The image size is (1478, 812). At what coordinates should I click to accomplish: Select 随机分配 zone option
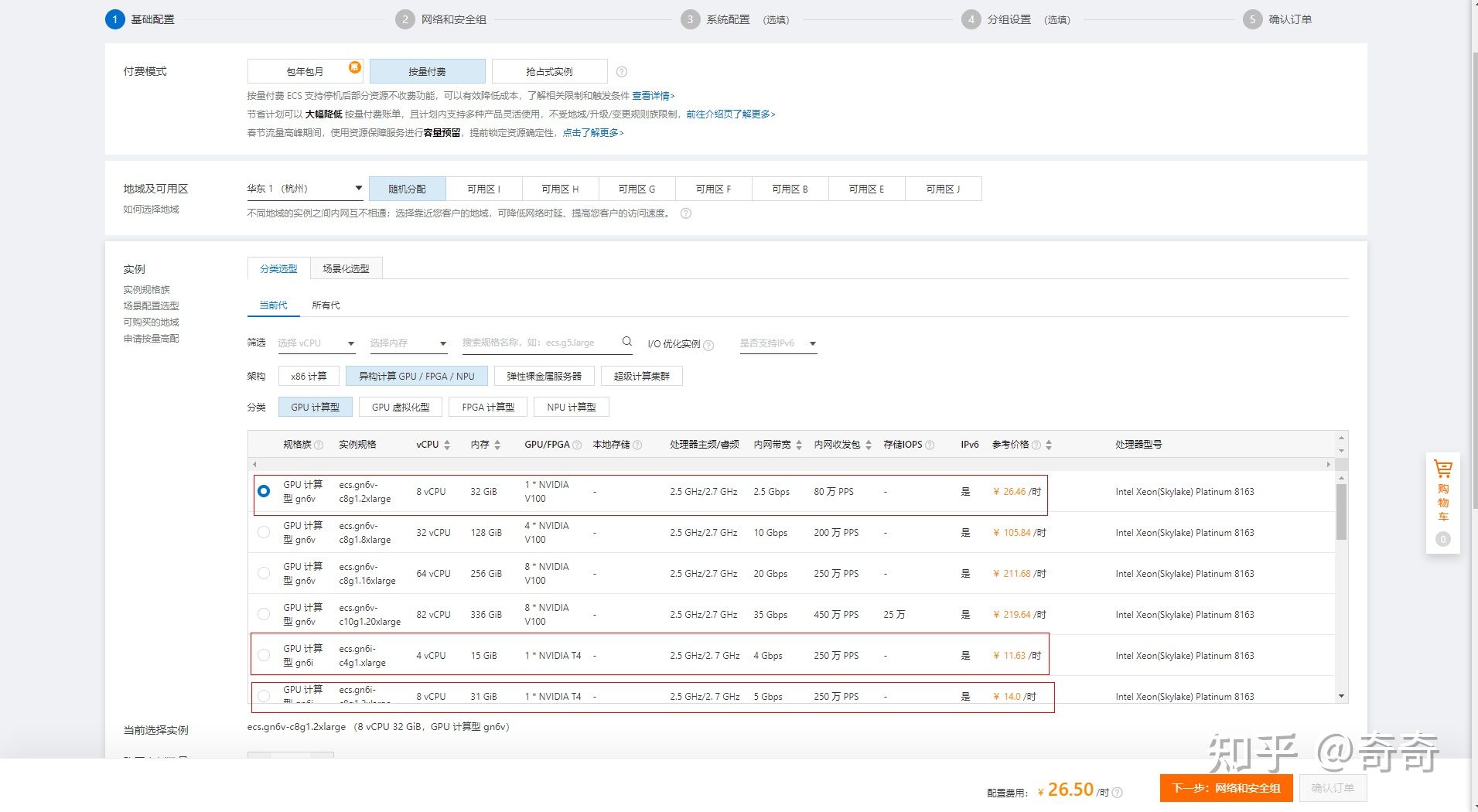(x=407, y=189)
